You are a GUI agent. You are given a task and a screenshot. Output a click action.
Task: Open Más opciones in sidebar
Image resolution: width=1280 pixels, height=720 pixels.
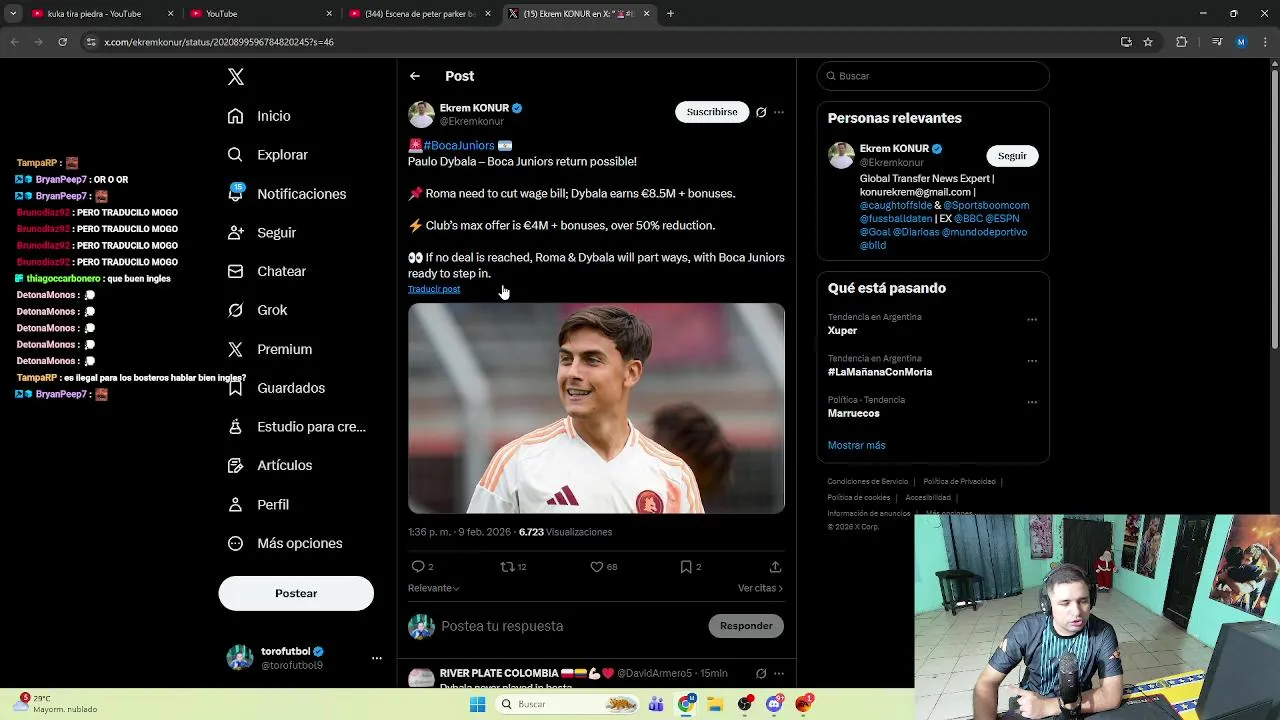click(x=284, y=543)
